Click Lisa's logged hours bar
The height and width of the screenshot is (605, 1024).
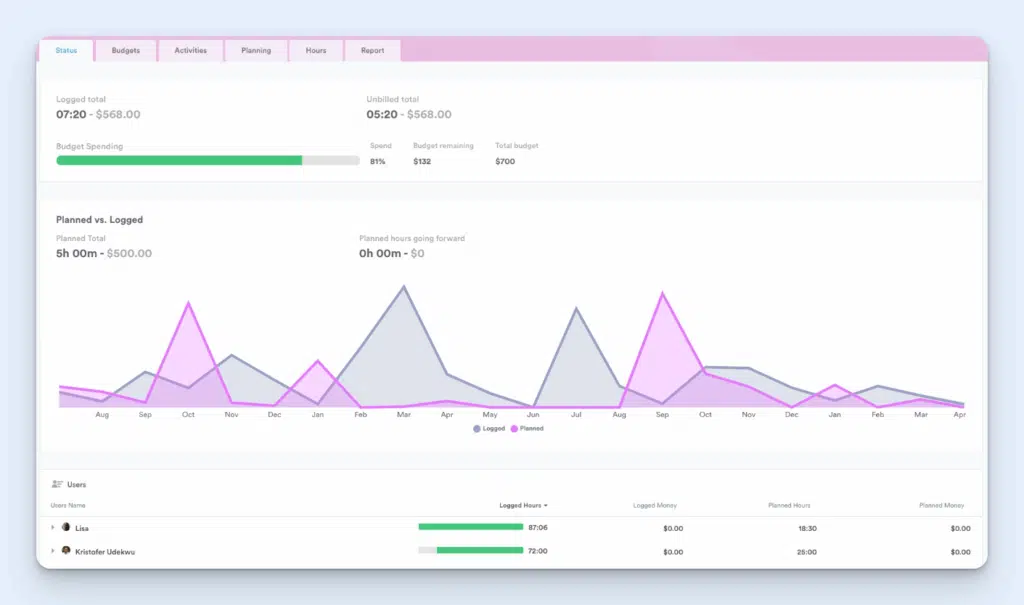point(470,527)
